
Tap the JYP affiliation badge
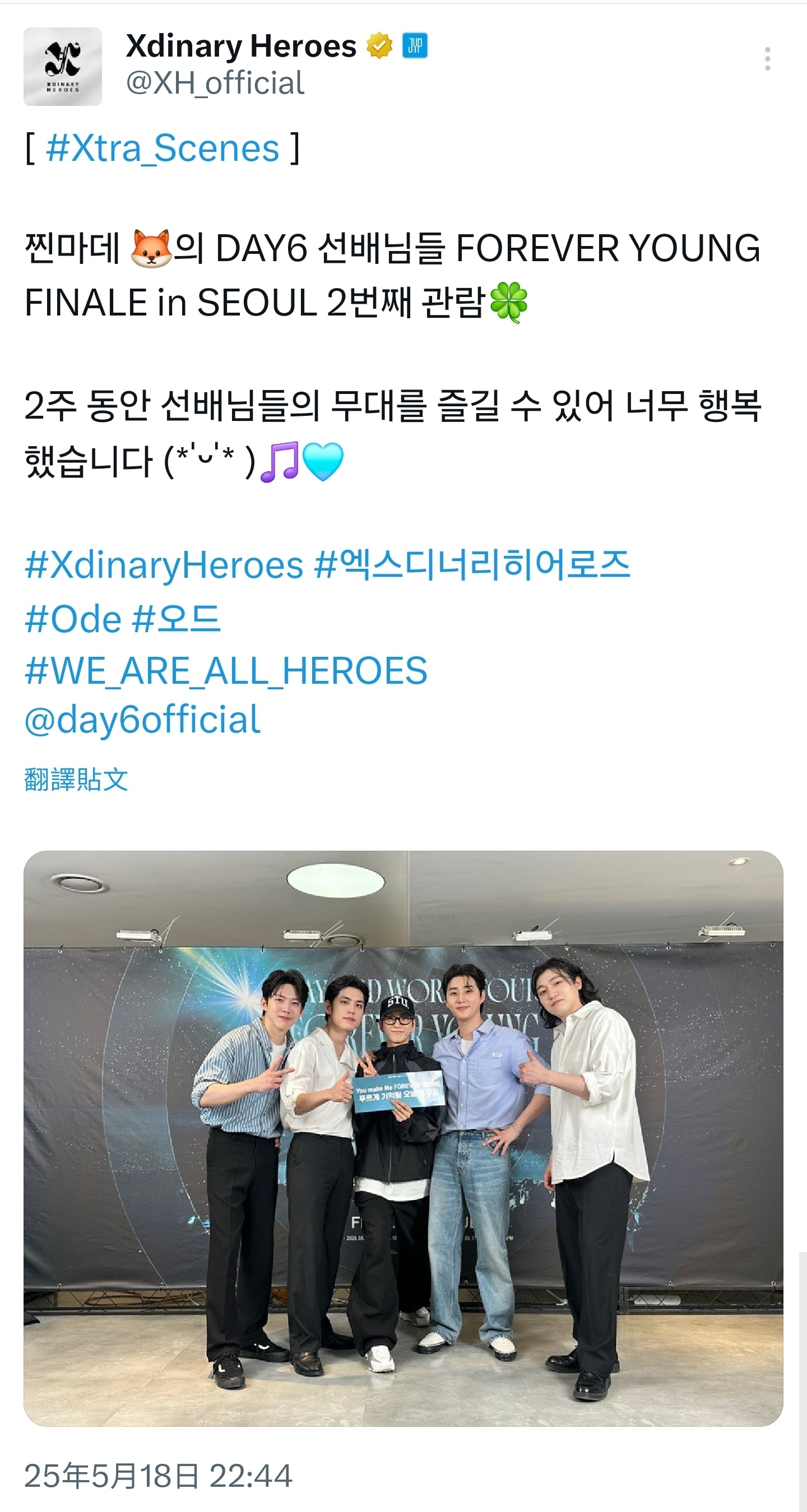click(414, 46)
